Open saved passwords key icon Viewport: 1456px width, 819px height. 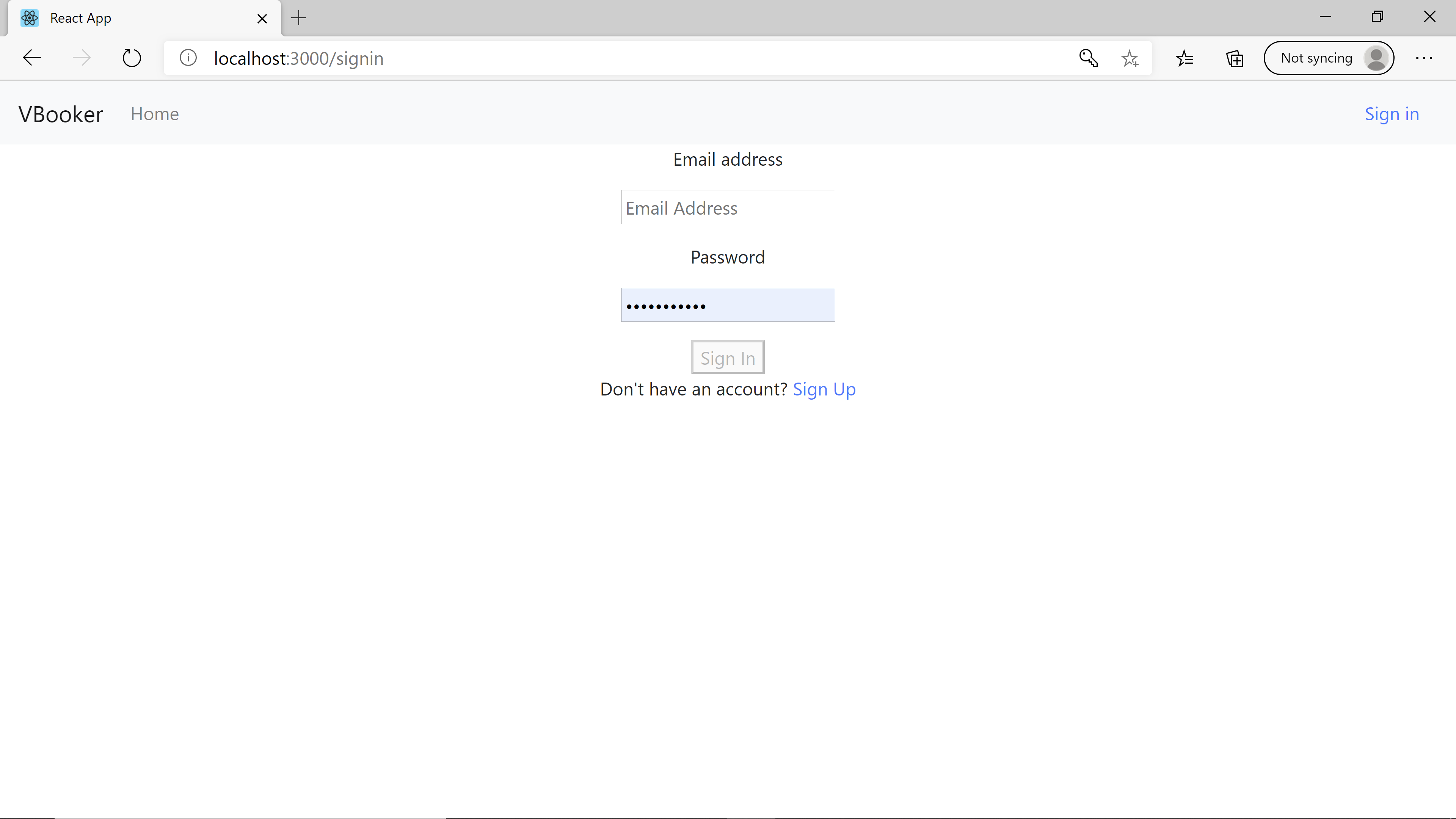tap(1088, 58)
